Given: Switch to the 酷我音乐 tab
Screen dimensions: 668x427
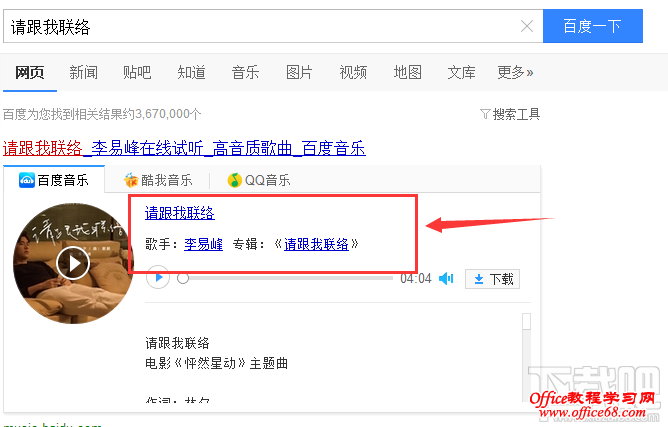Looking at the screenshot, I should click(158, 180).
